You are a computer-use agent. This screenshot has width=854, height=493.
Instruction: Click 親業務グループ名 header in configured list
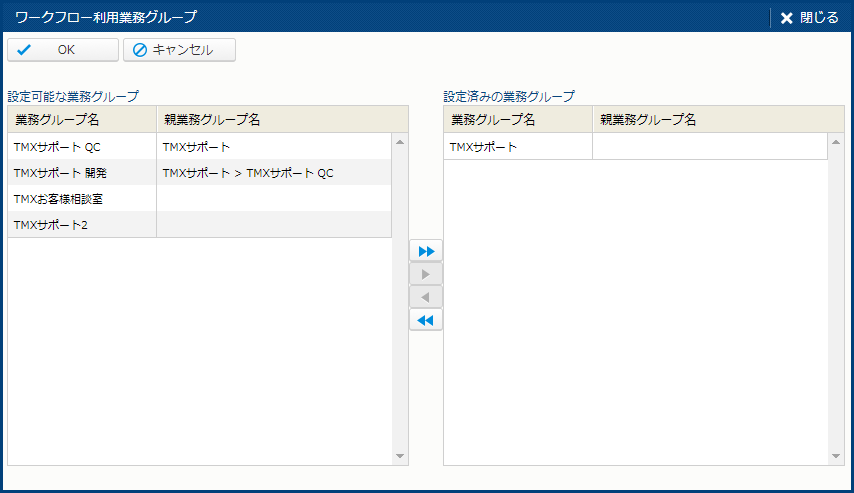[710, 120]
